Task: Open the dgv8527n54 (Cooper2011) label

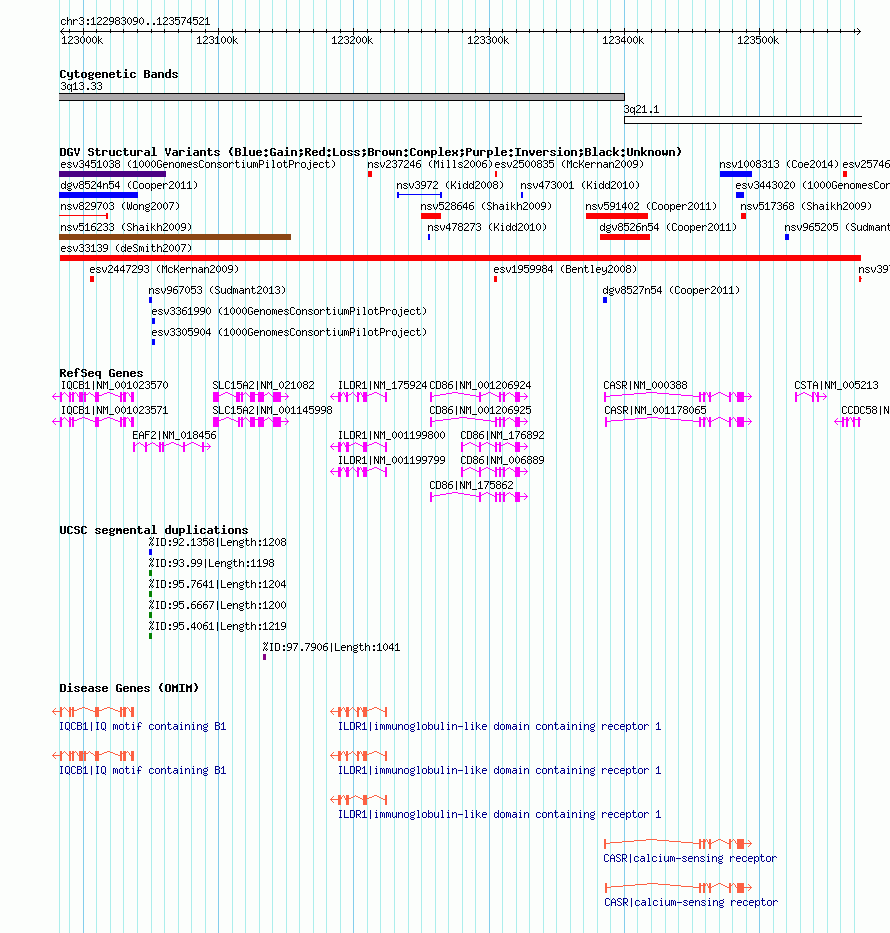Action: [x=671, y=290]
